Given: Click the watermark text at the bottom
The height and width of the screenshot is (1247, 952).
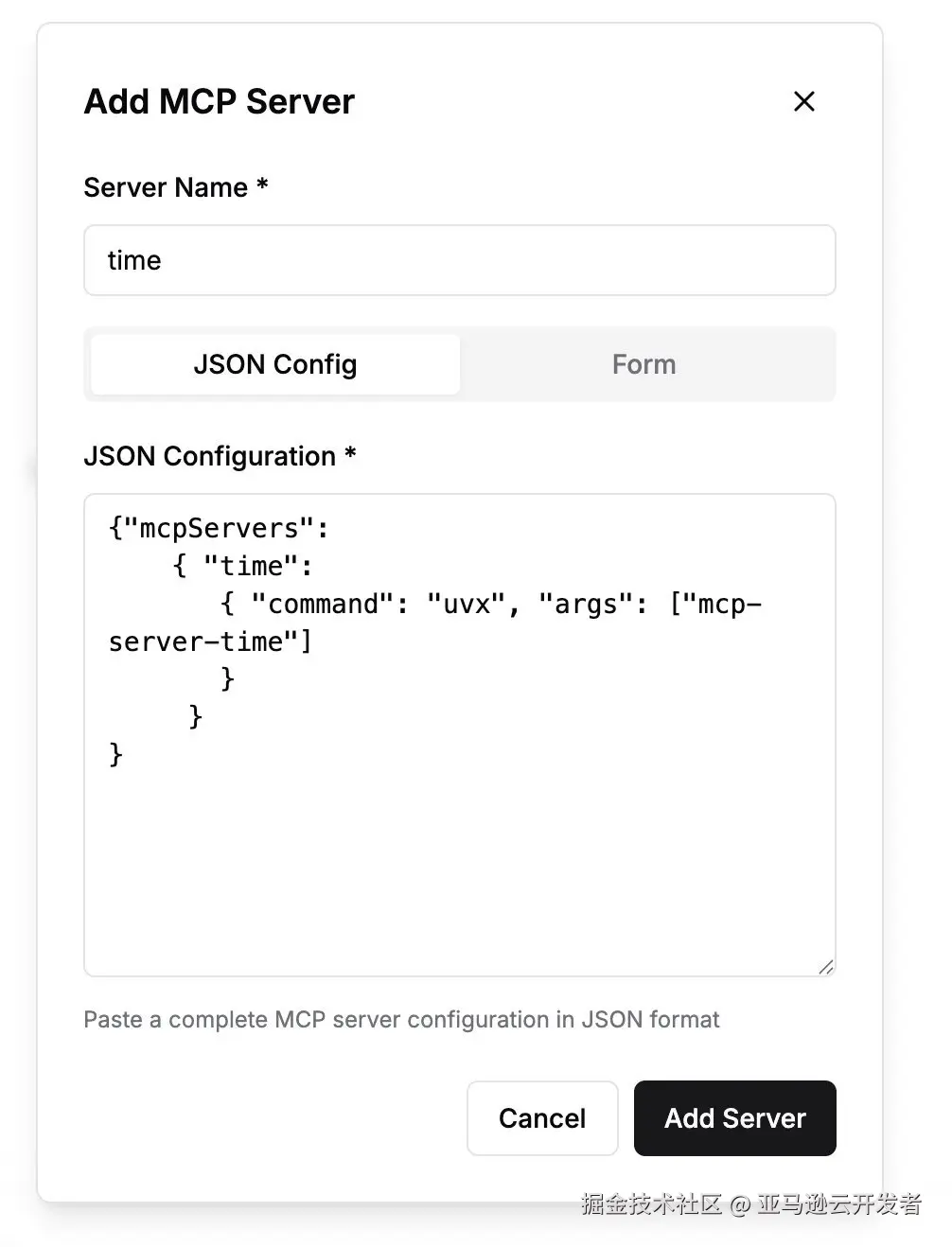Looking at the screenshot, I should tap(750, 1203).
